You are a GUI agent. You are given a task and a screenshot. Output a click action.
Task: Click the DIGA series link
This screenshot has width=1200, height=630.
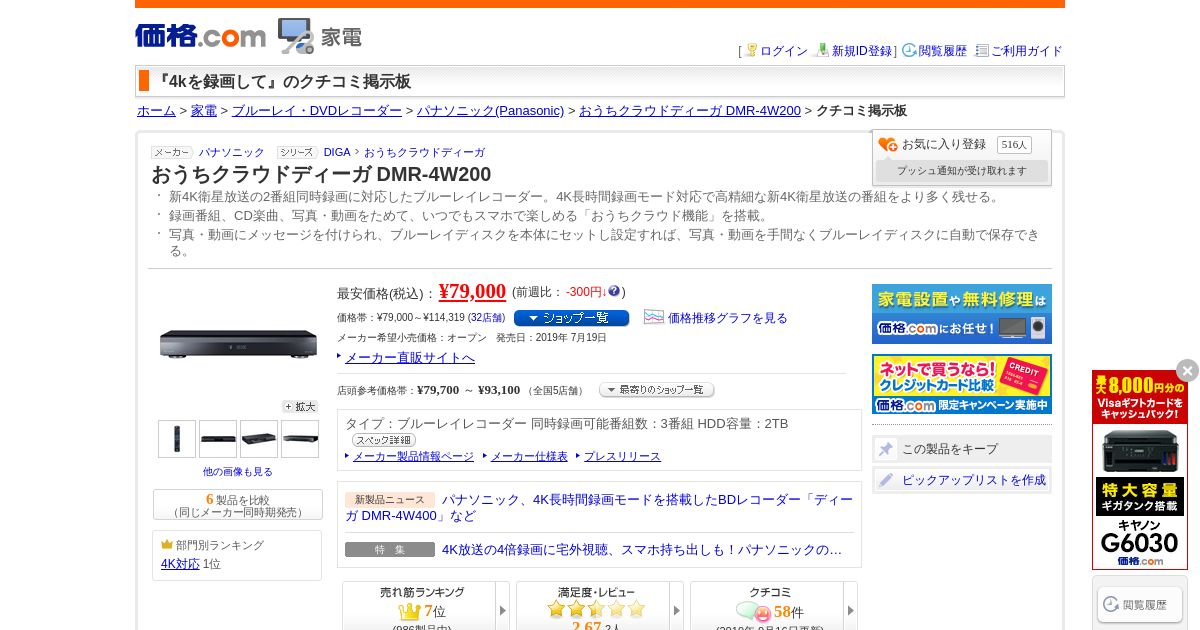click(x=337, y=152)
